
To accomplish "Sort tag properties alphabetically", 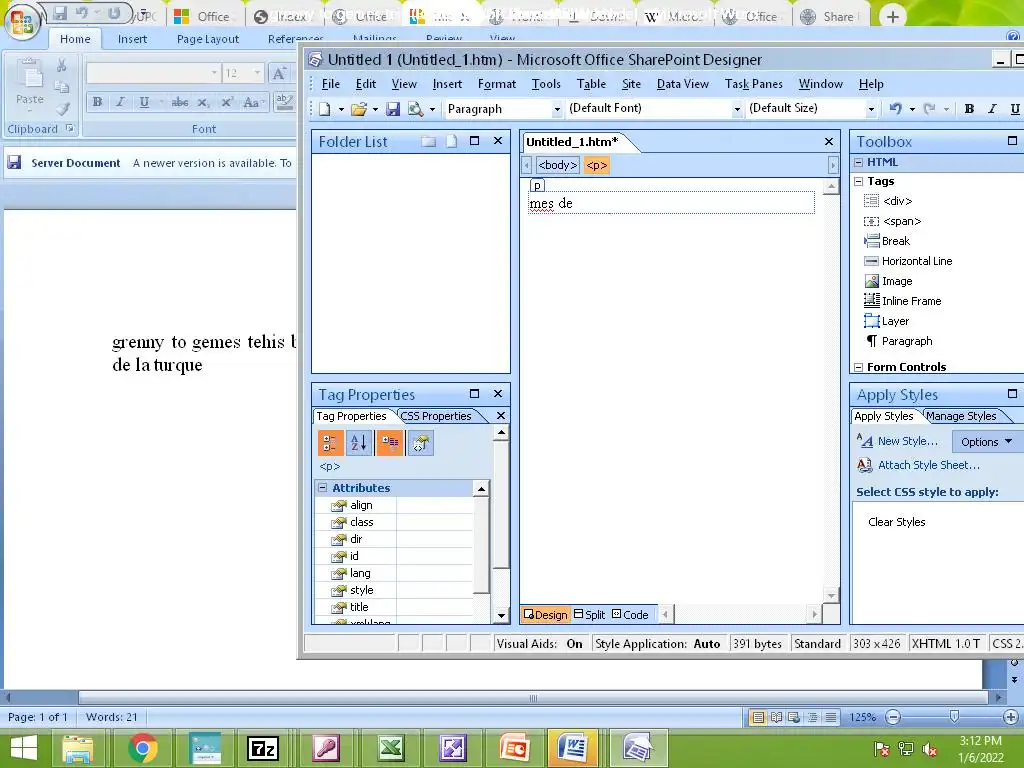I will click(360, 443).
